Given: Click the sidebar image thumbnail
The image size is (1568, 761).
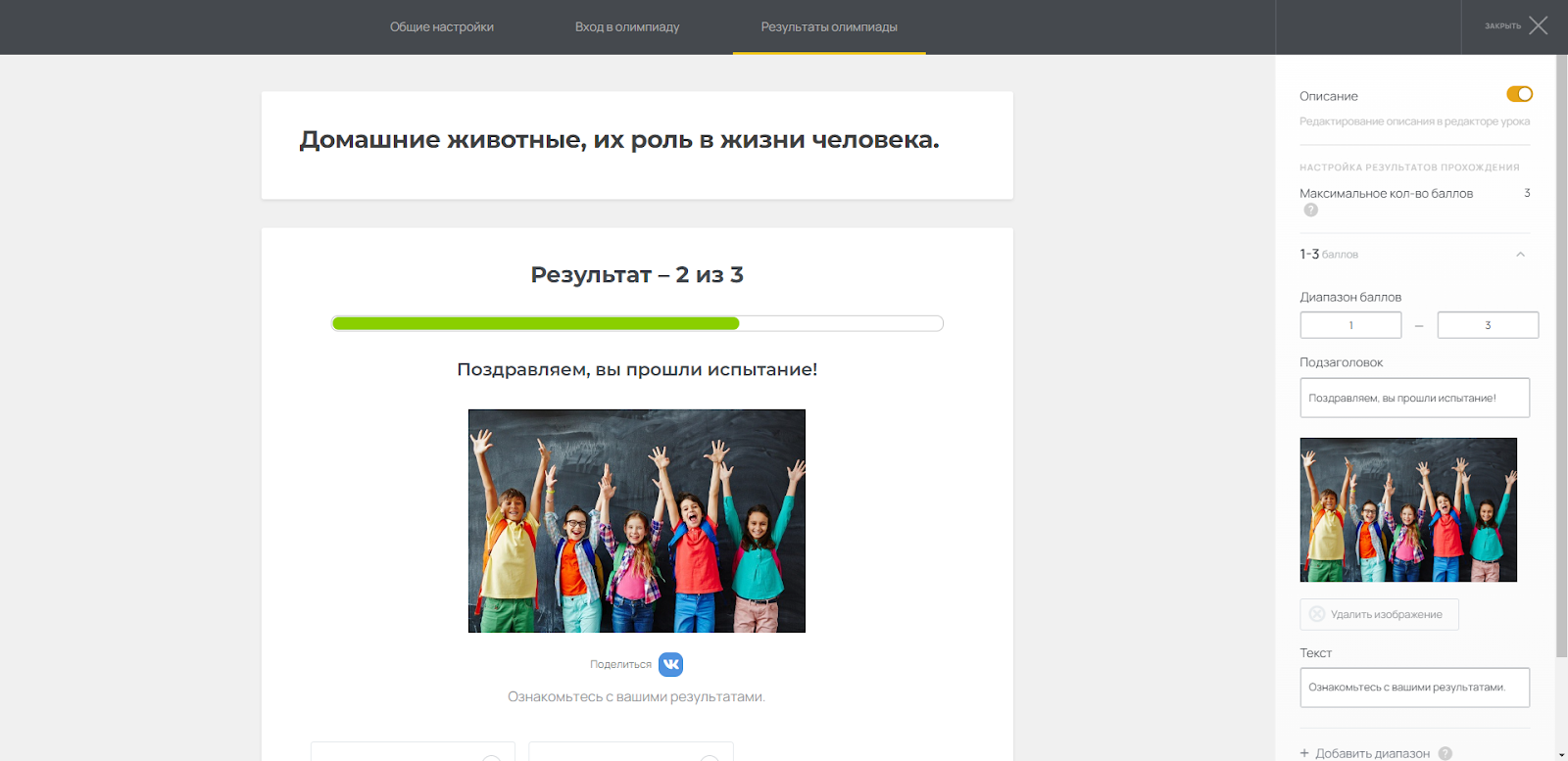Looking at the screenshot, I should point(1408,510).
